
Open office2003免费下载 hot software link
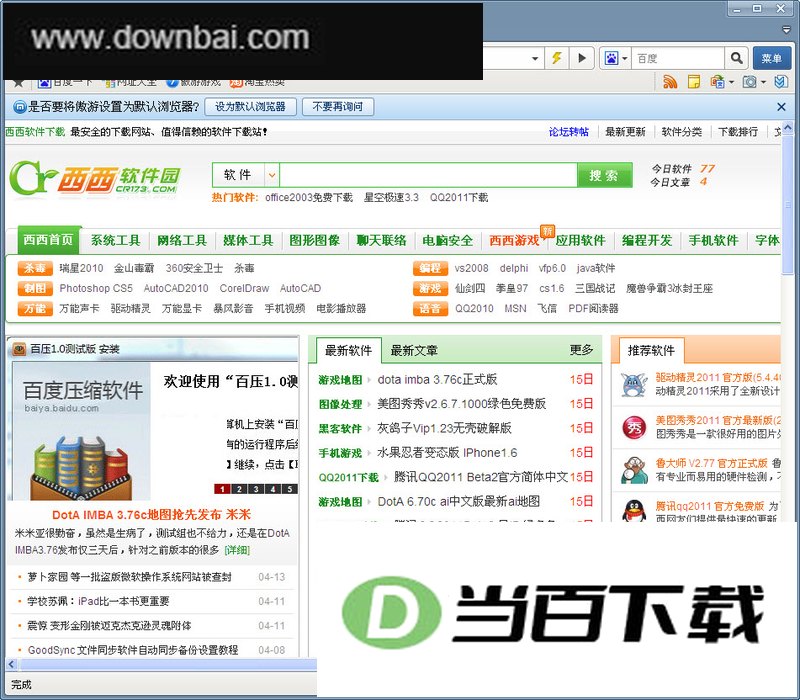coord(309,197)
